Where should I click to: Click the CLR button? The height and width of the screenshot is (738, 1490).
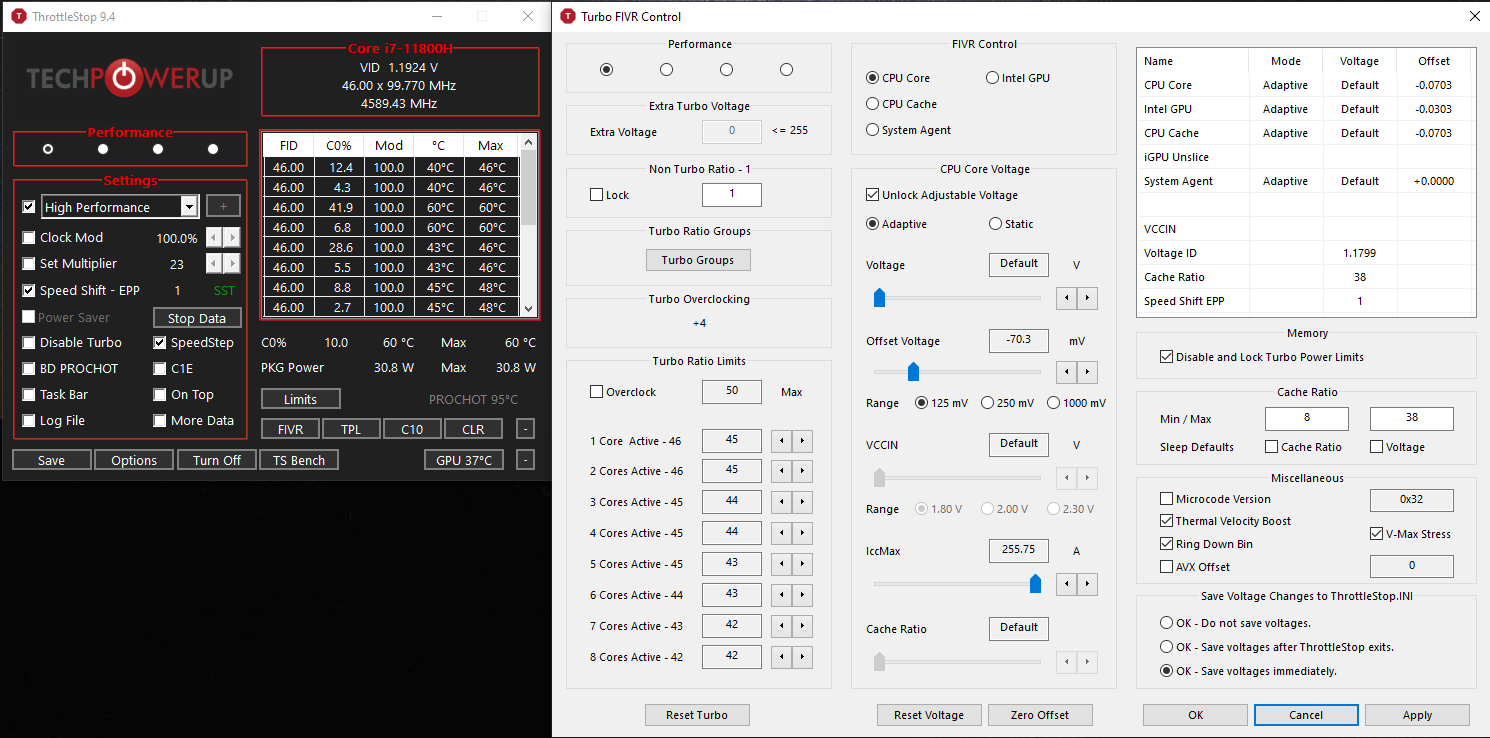pyautogui.click(x=473, y=429)
